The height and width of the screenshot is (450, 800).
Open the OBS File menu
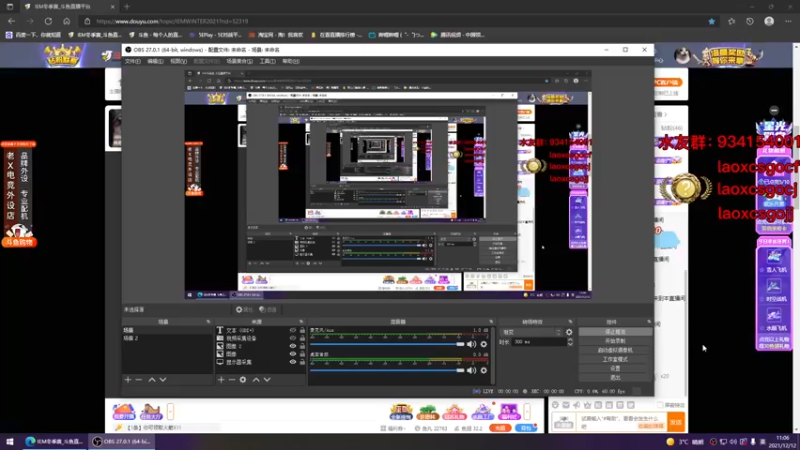point(133,61)
